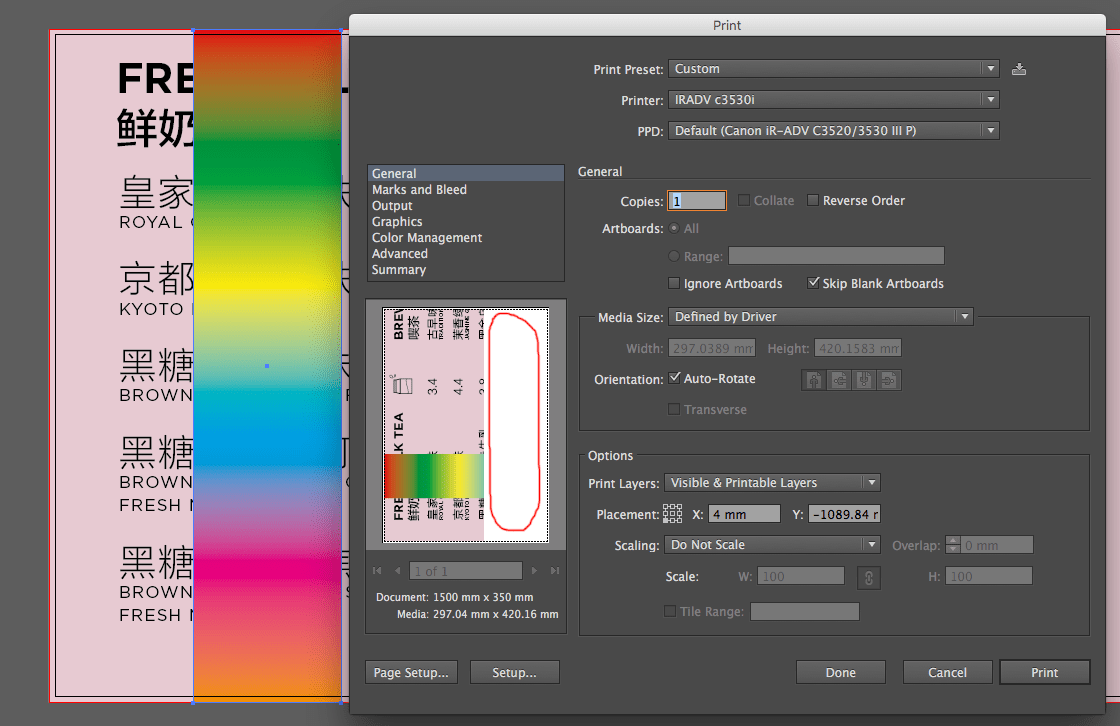This screenshot has height=726, width=1120.
Task: Go to next page in preview
Action: (x=534, y=570)
